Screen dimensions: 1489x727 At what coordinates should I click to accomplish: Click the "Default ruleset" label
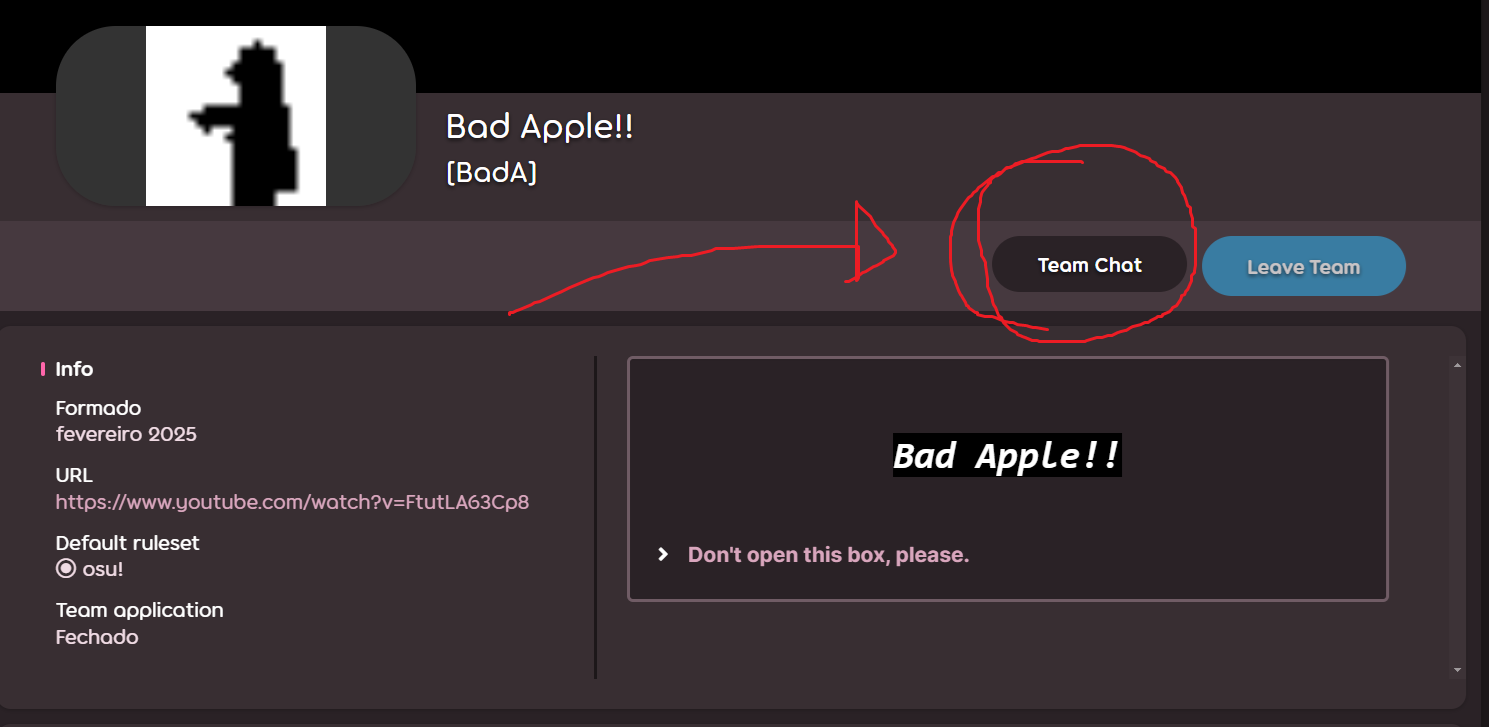pyautogui.click(x=128, y=543)
